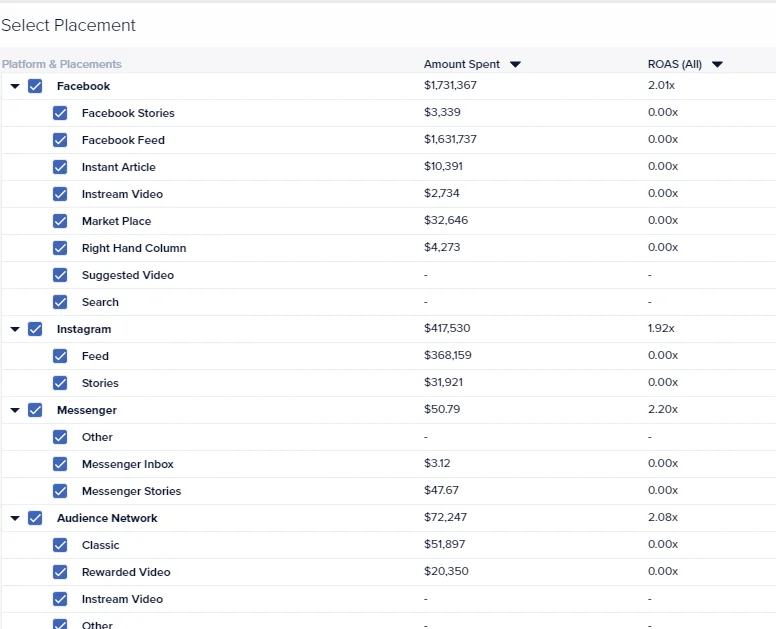776x629 pixels.
Task: Uncheck the Market Place checkbox
Action: coord(60,221)
